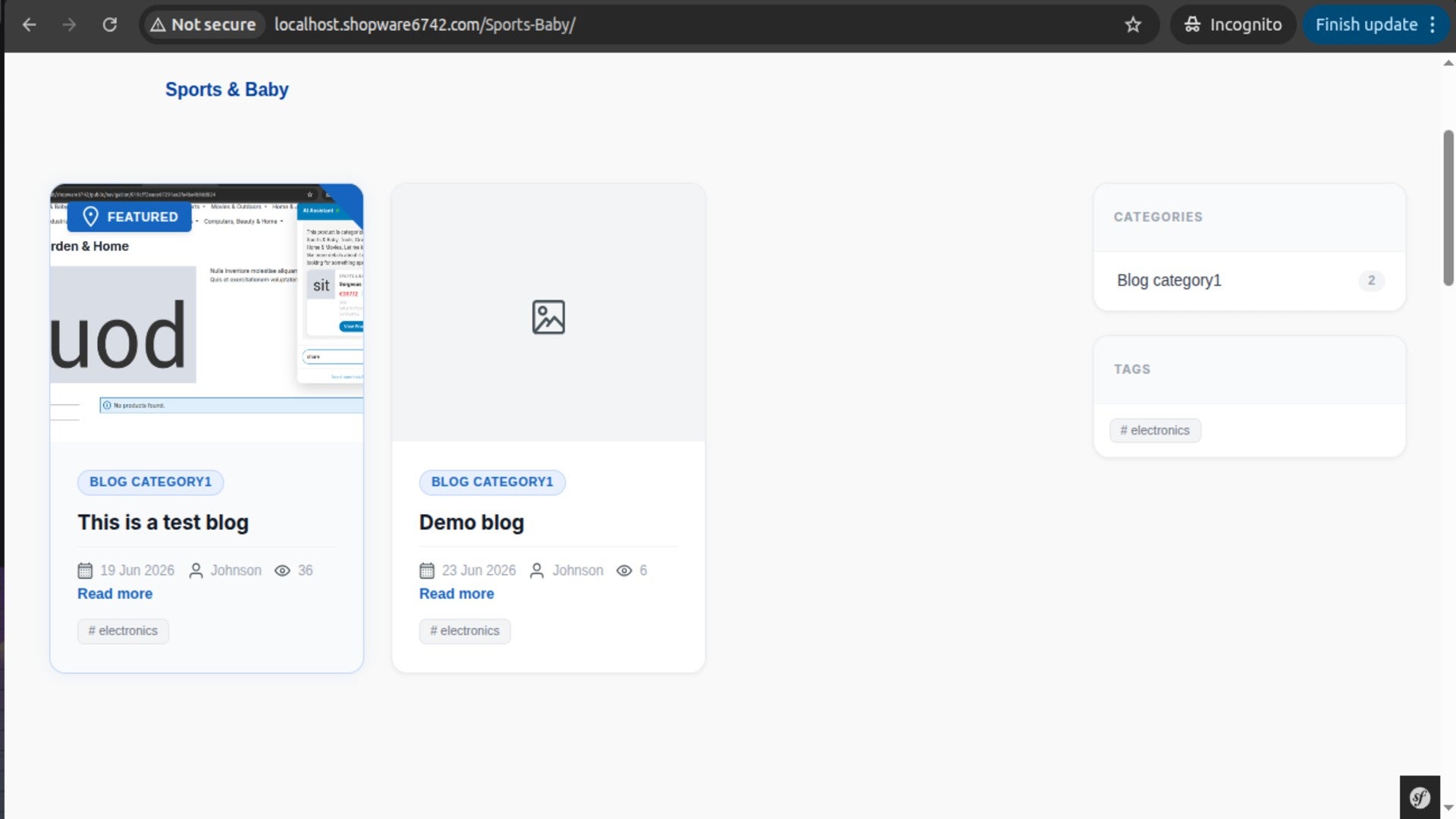Open the featured test blog thumbnail image
This screenshot has width=1456, height=819.
[x=206, y=312]
